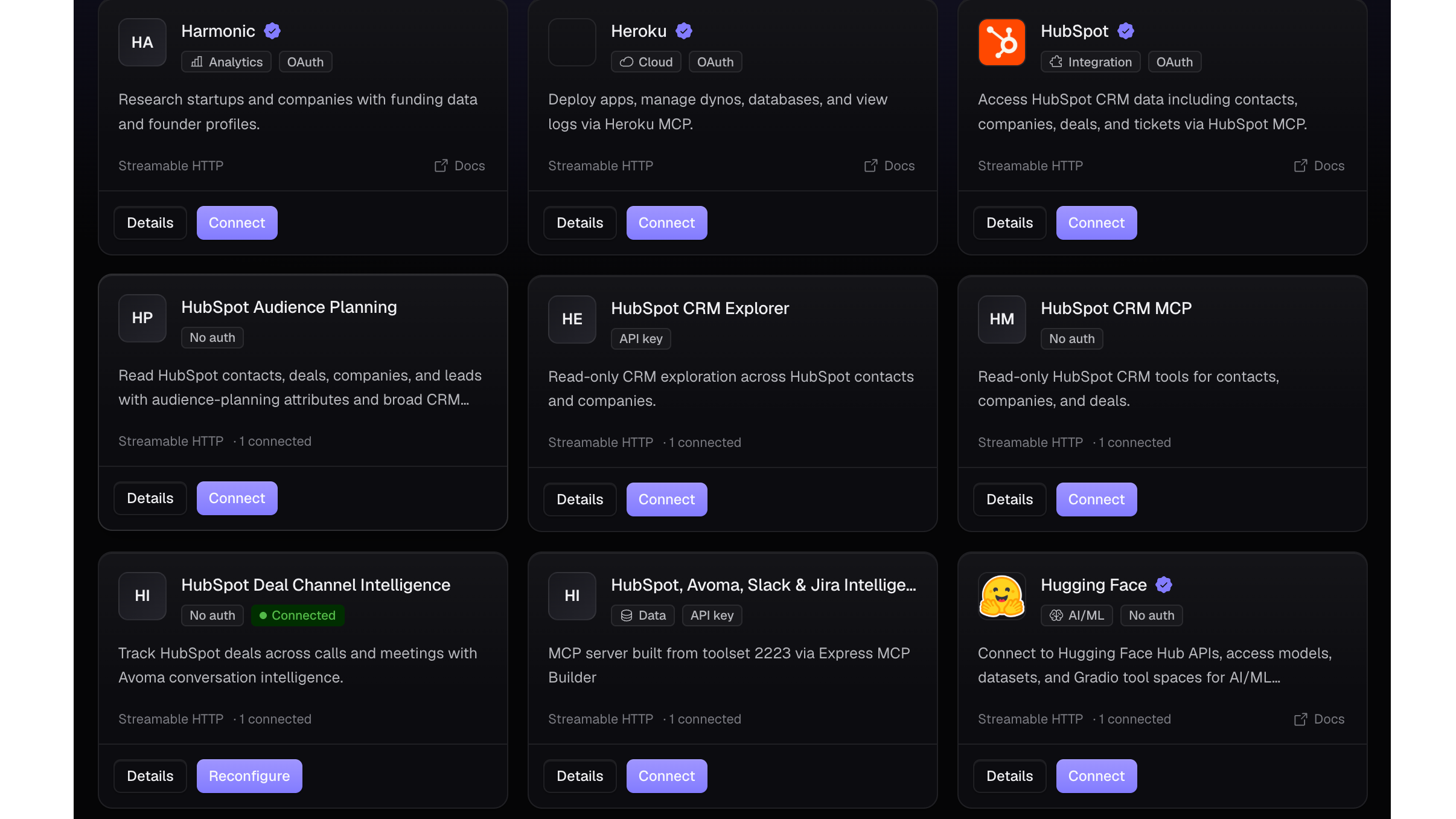Open Docs link on the Hugging Face card
The height and width of the screenshot is (819, 1456).
[1320, 719]
